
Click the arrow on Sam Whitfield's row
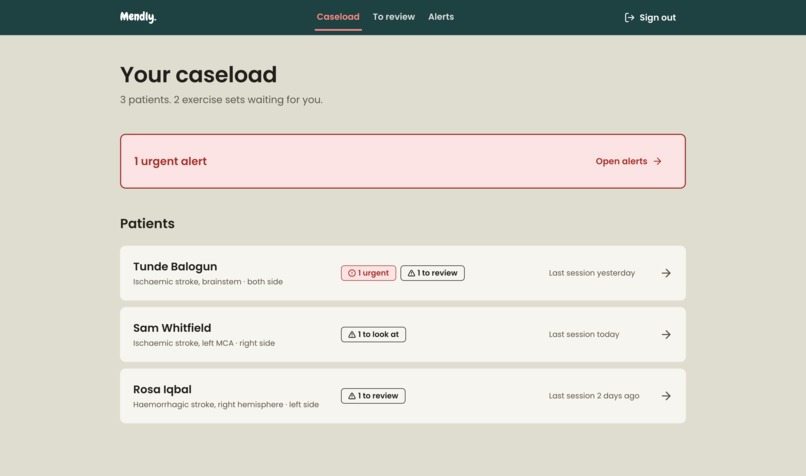[666, 335]
